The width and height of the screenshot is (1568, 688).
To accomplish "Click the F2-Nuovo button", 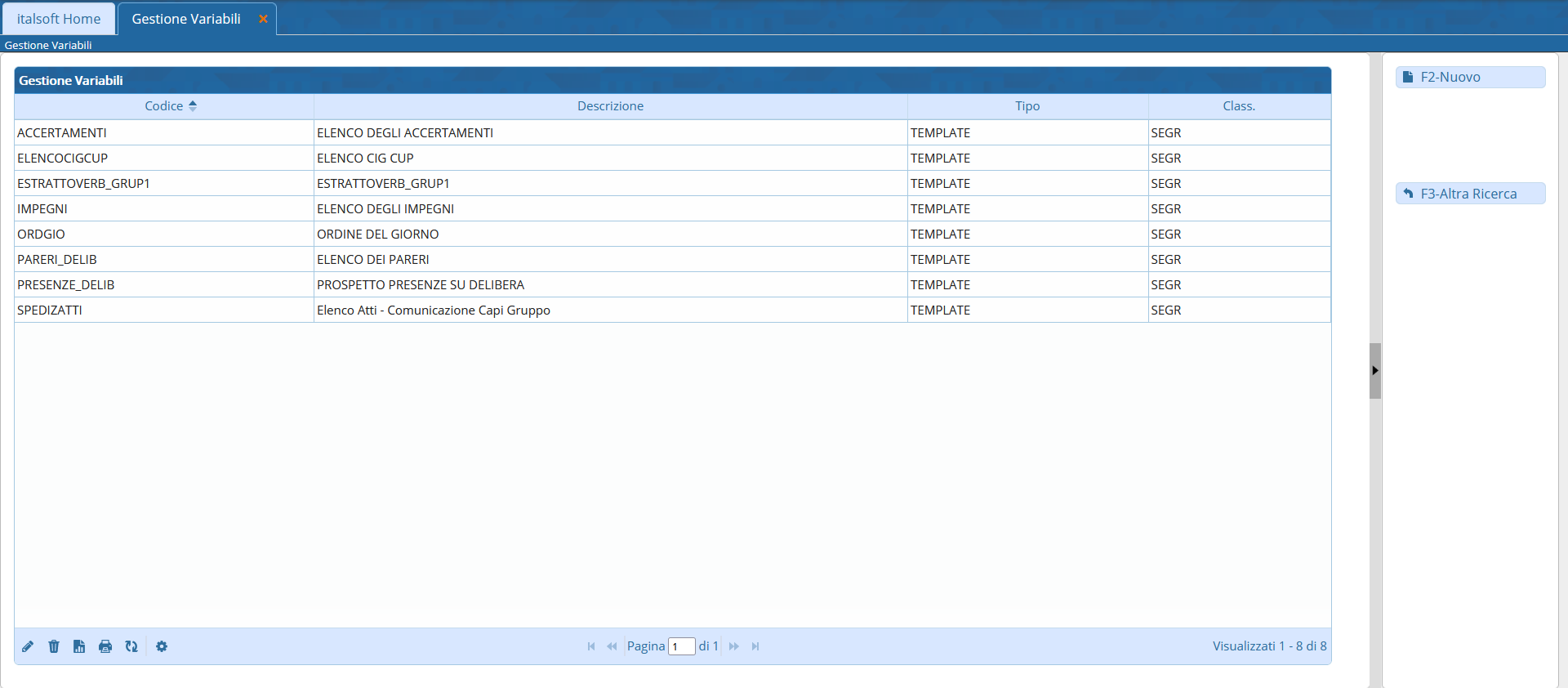I will pyautogui.click(x=1470, y=77).
